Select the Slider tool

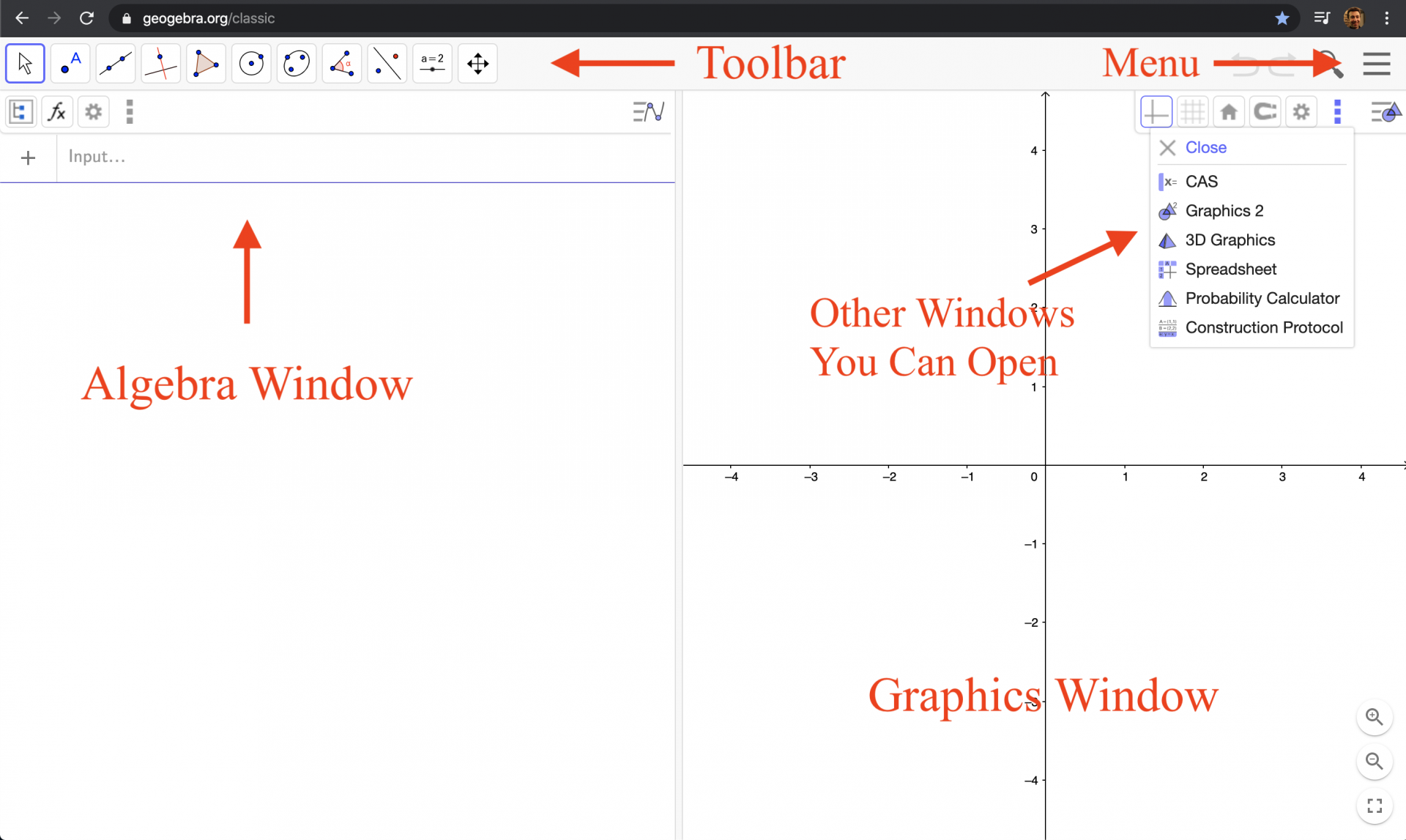coord(432,63)
